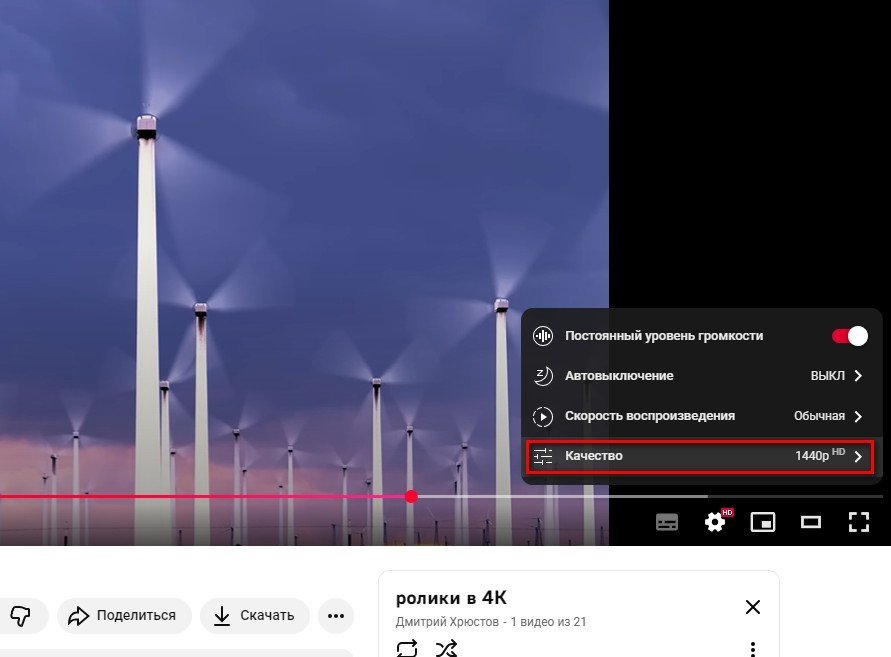The width and height of the screenshot is (891, 657).
Task: Click the chevron next to ВЫКЛ
Action: pyautogui.click(x=858, y=376)
